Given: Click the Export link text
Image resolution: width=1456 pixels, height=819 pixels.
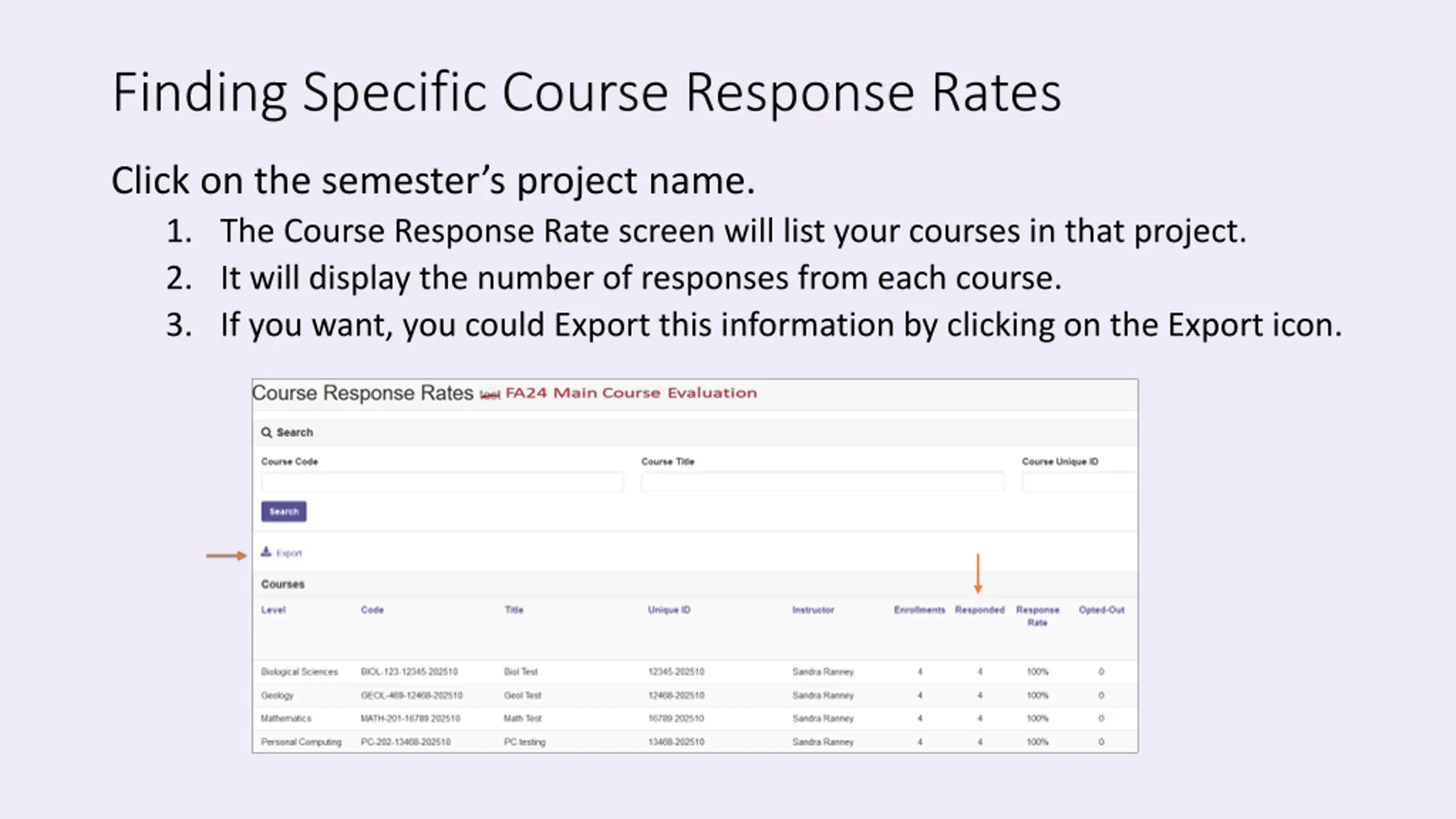Looking at the screenshot, I should (x=289, y=553).
